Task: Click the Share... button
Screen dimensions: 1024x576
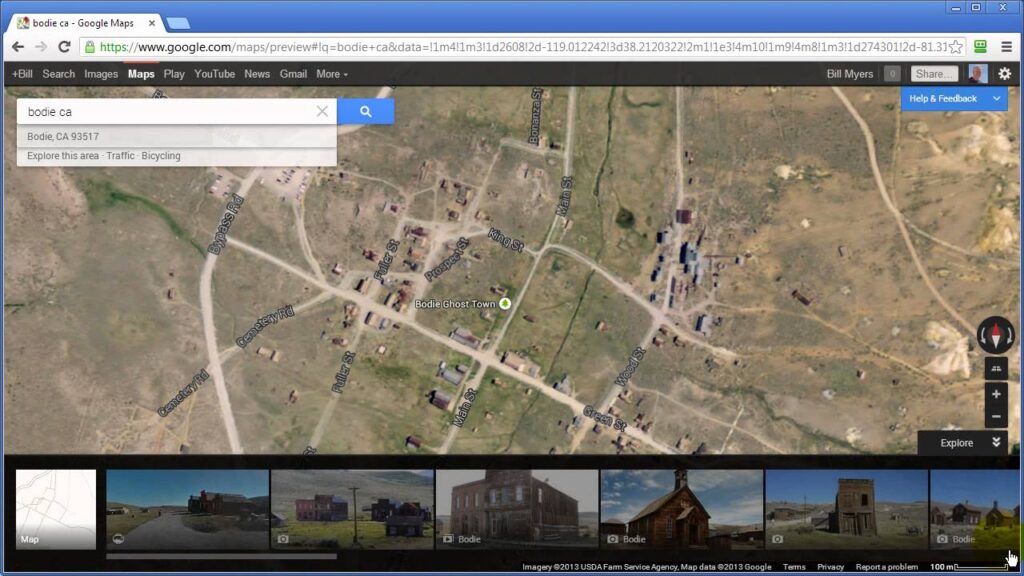Action: point(934,74)
